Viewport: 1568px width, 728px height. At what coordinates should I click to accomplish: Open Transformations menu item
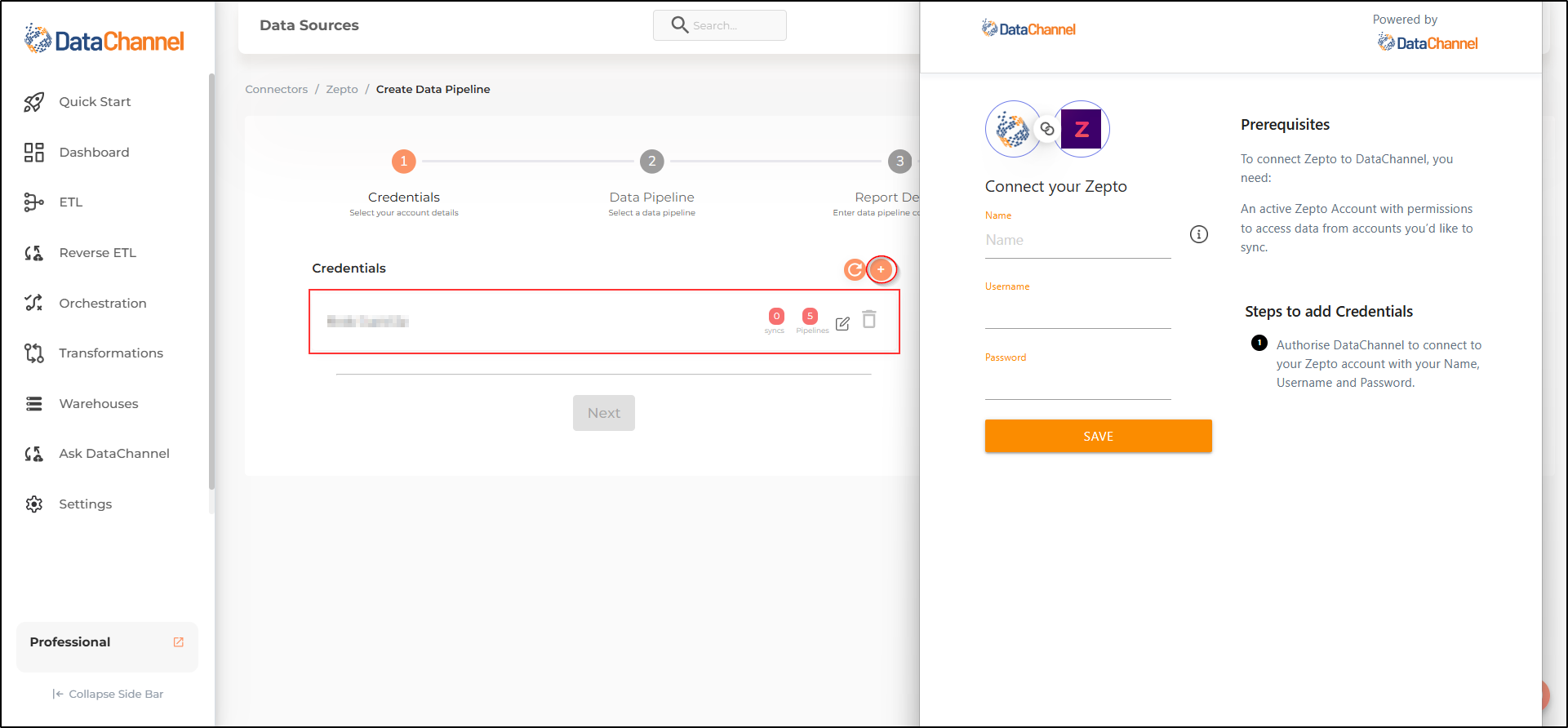tap(111, 353)
